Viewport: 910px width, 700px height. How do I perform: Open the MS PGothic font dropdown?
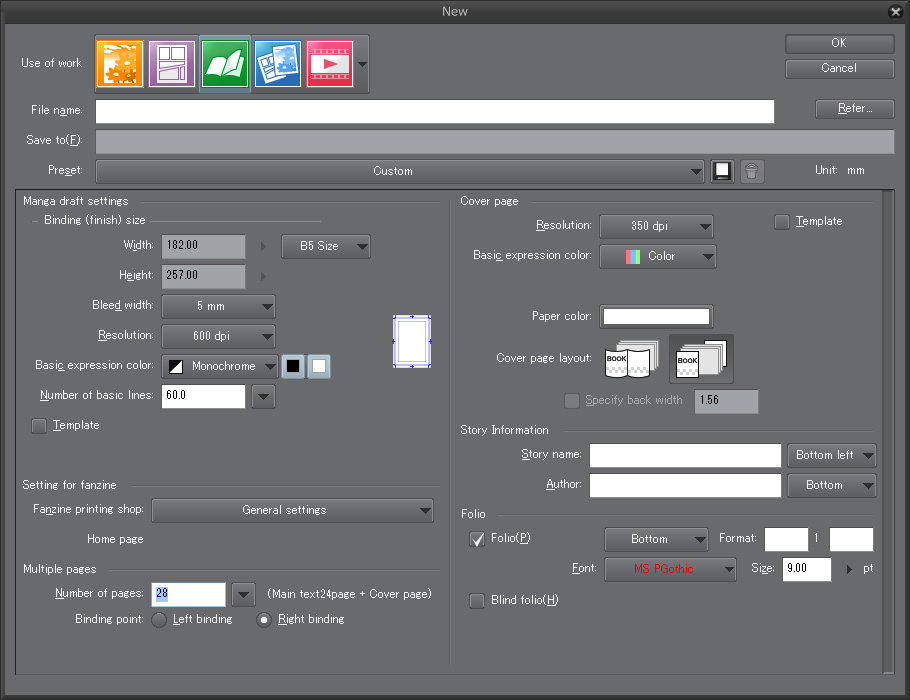point(670,569)
